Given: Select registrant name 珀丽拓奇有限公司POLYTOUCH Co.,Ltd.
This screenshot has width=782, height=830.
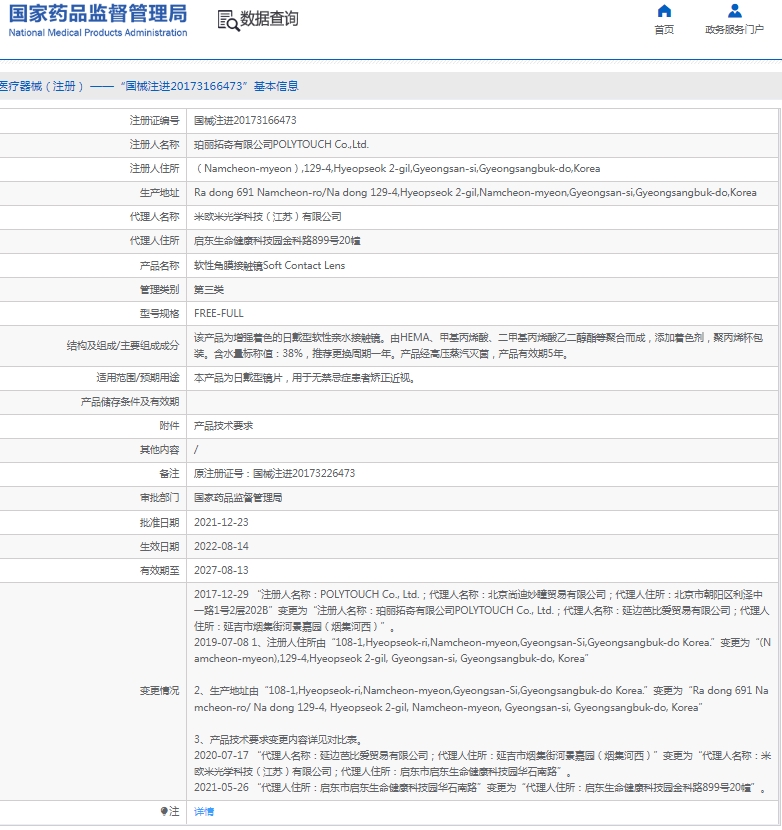Looking at the screenshot, I should click(281, 145).
